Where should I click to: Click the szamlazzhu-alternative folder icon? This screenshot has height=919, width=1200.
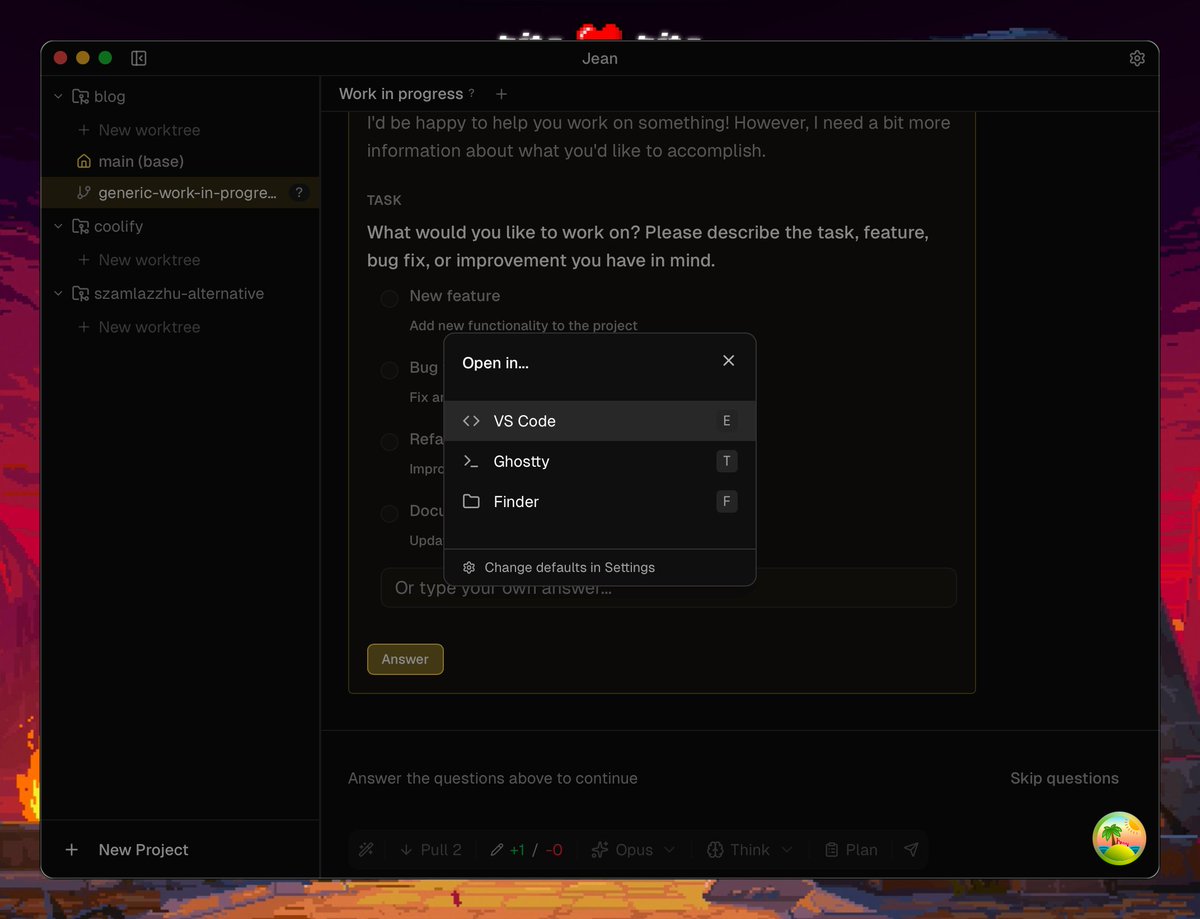pos(80,293)
